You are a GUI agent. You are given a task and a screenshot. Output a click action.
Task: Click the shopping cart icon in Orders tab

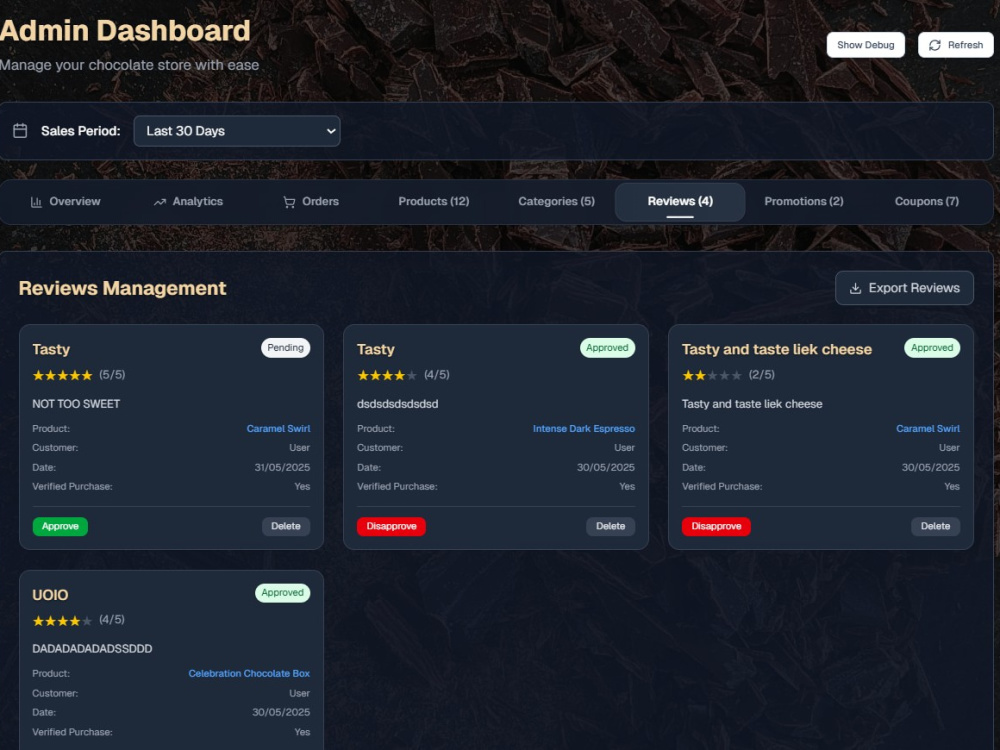(x=289, y=202)
